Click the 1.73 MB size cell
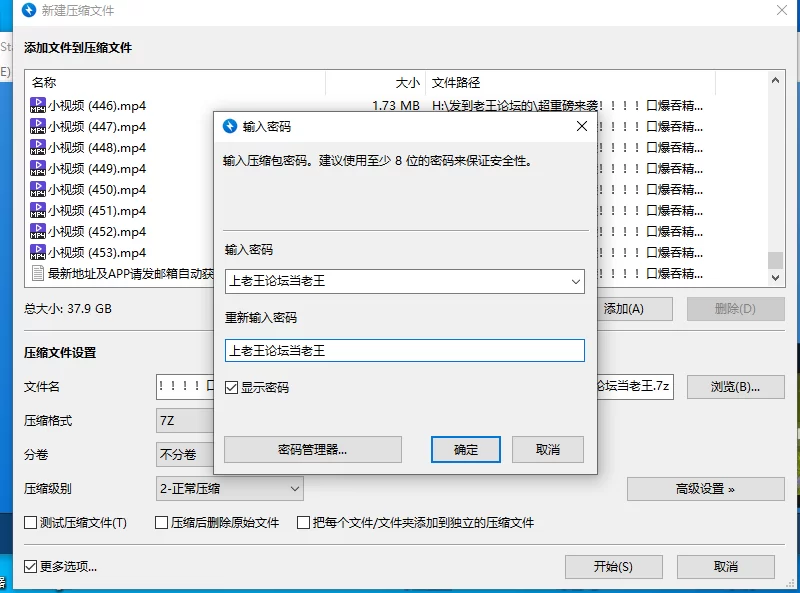Screen dimensions: 800x593 coord(395,106)
